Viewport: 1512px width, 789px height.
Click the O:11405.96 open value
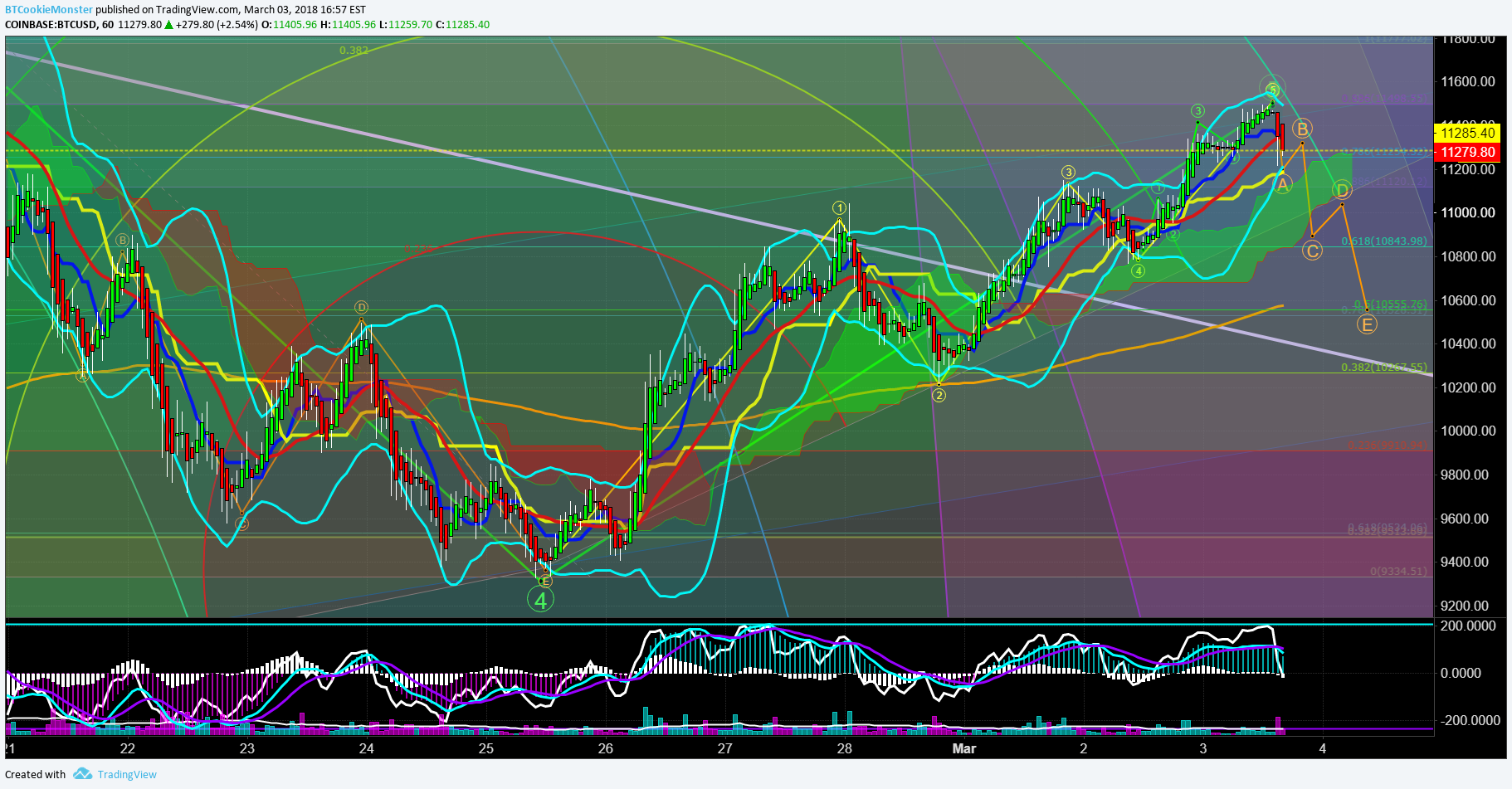click(x=290, y=25)
